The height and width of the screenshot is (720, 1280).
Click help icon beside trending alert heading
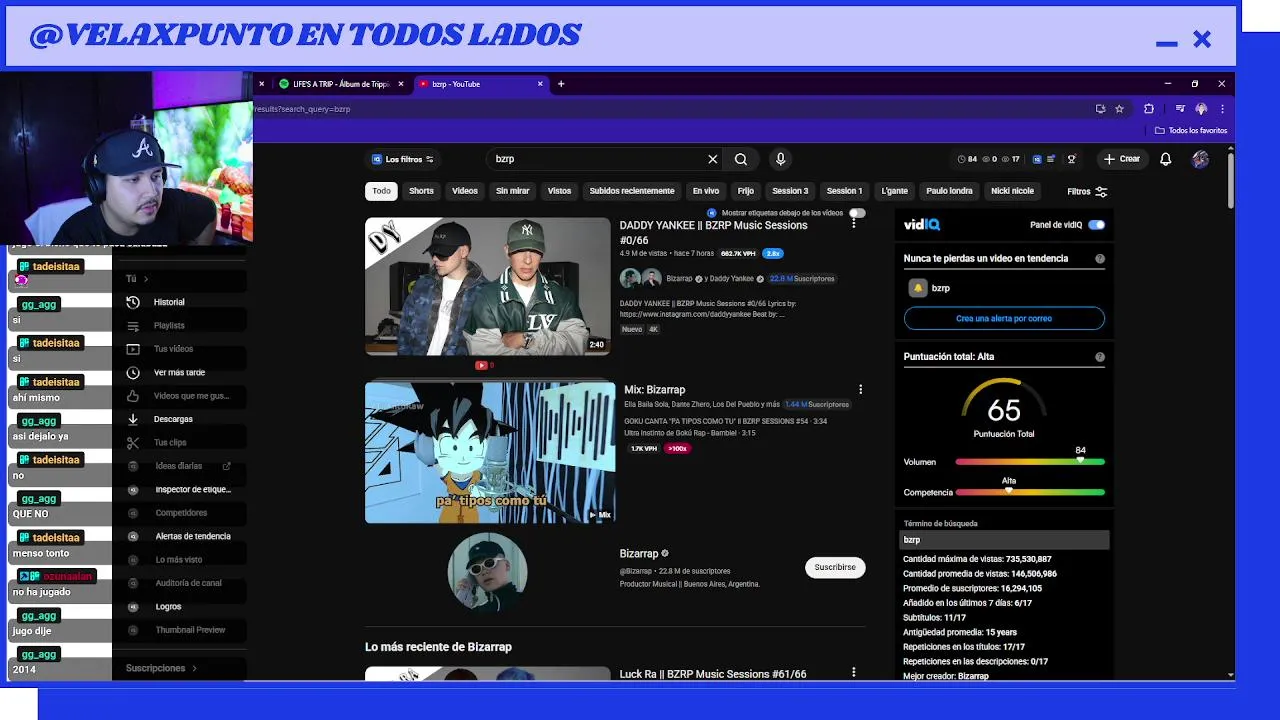pos(1100,259)
